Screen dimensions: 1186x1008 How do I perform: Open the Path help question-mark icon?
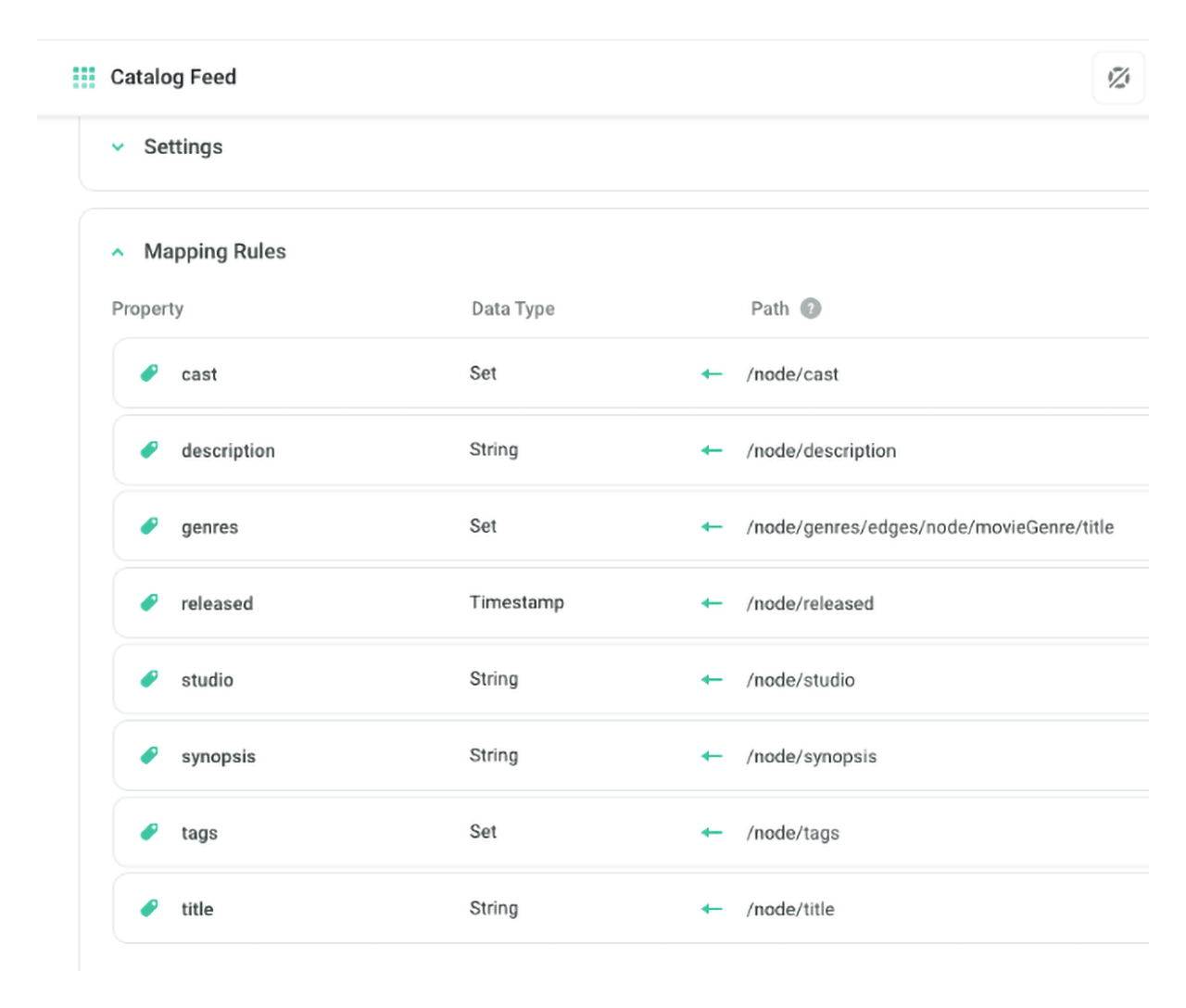(811, 309)
